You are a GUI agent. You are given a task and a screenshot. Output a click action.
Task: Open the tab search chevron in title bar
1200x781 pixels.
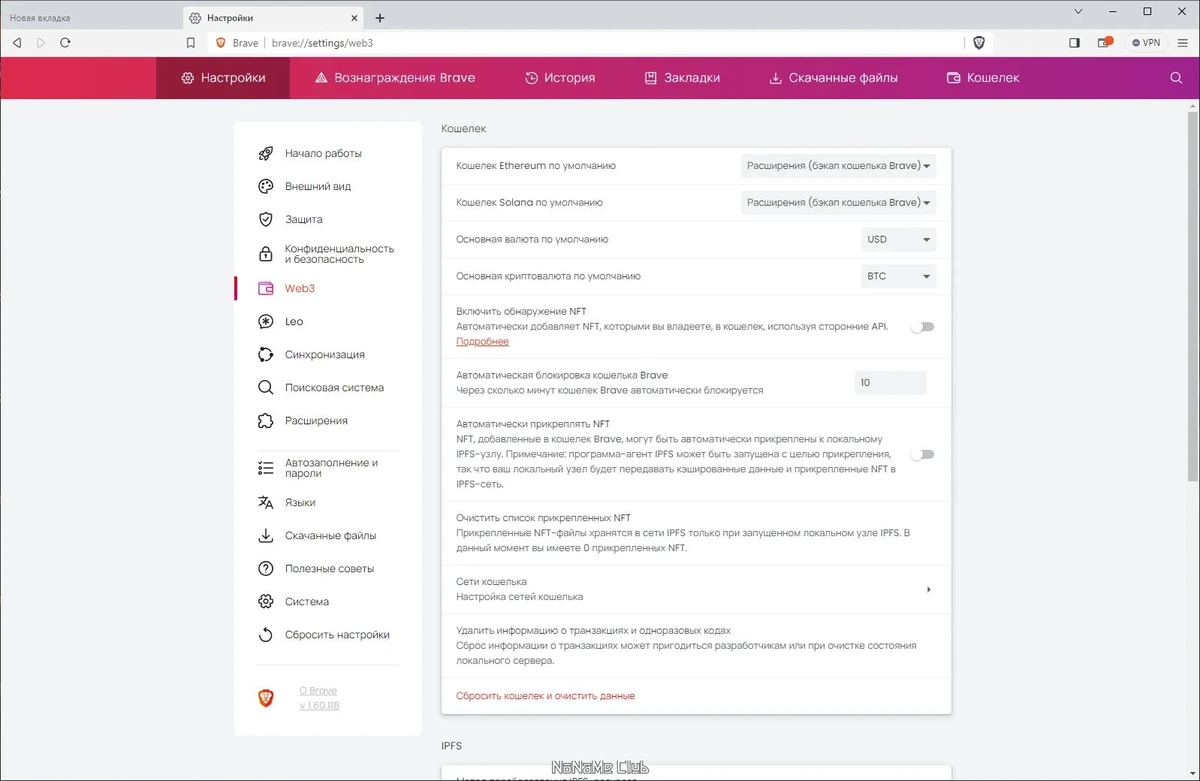tap(1078, 12)
